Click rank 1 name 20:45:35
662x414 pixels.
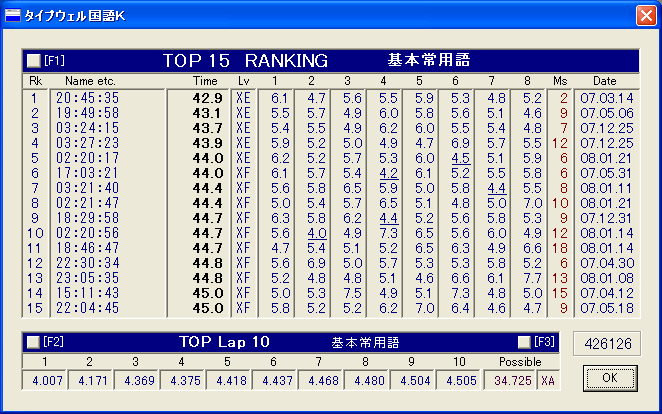click(x=88, y=98)
